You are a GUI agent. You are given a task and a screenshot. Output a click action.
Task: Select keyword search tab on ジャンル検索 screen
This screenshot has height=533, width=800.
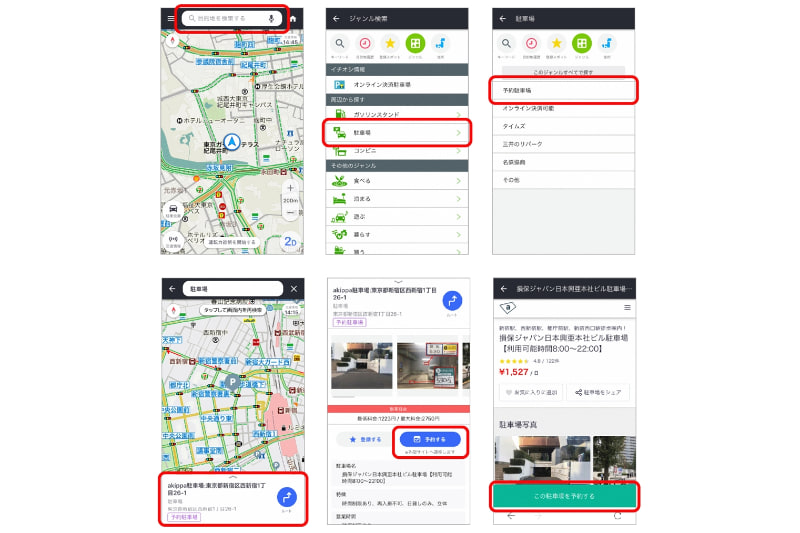point(340,44)
